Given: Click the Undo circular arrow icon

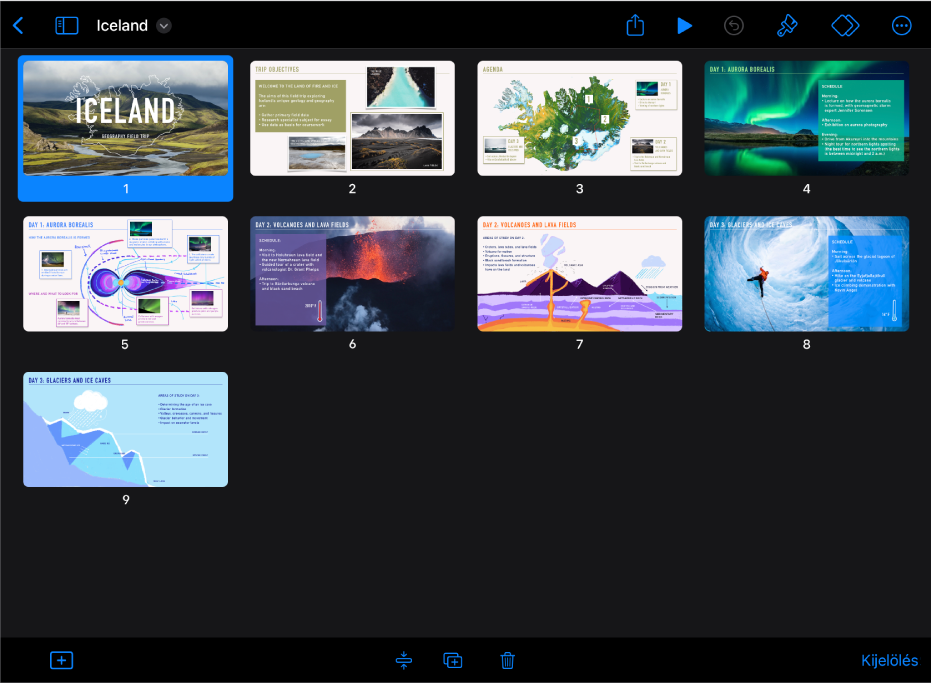Looking at the screenshot, I should [734, 26].
